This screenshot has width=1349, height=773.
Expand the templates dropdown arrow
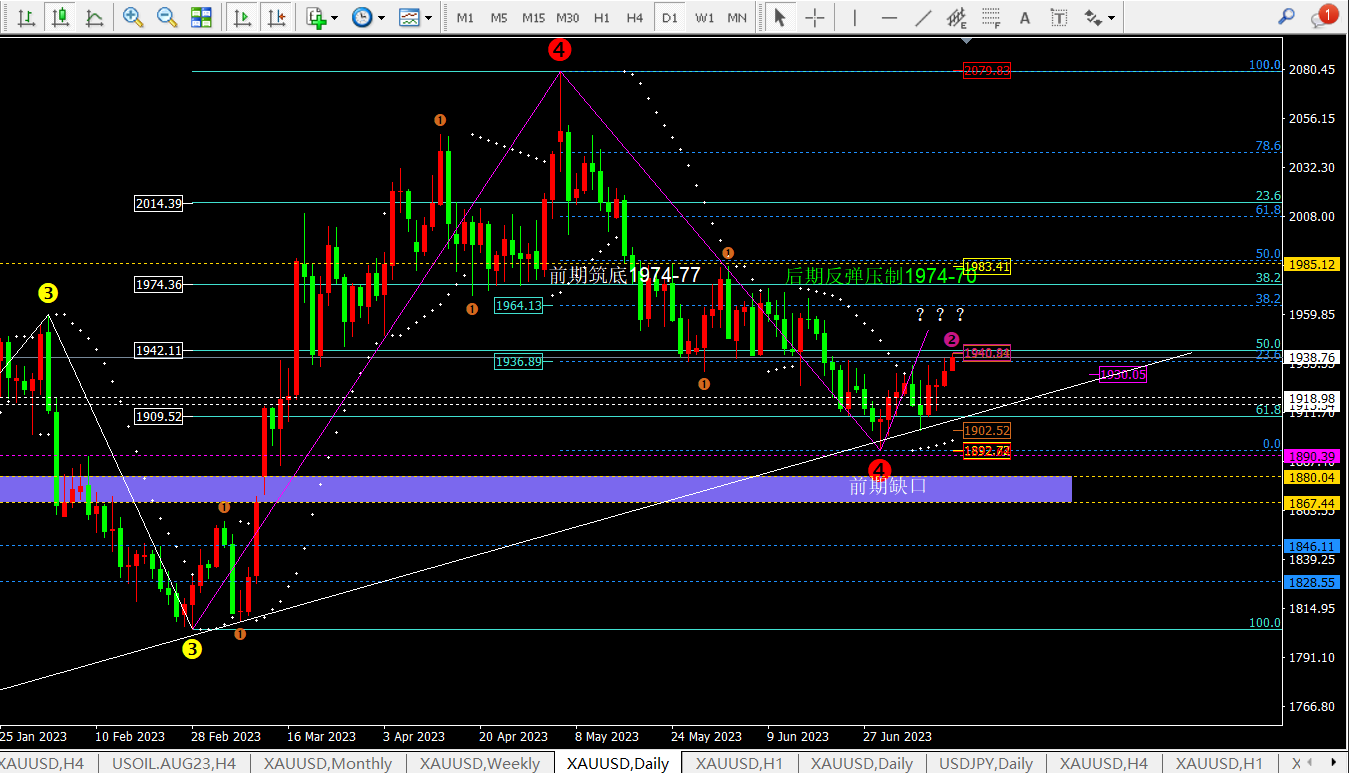click(x=428, y=17)
